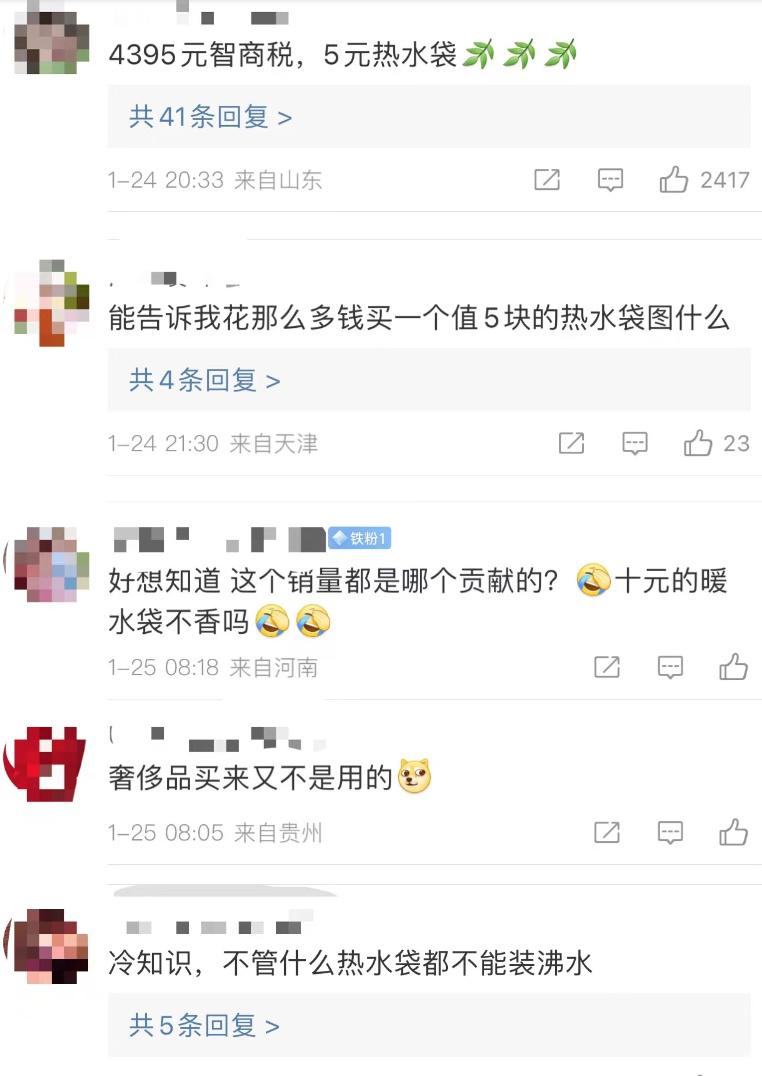
Task: Open avatar of 冷知识 commenter
Action: (48, 946)
